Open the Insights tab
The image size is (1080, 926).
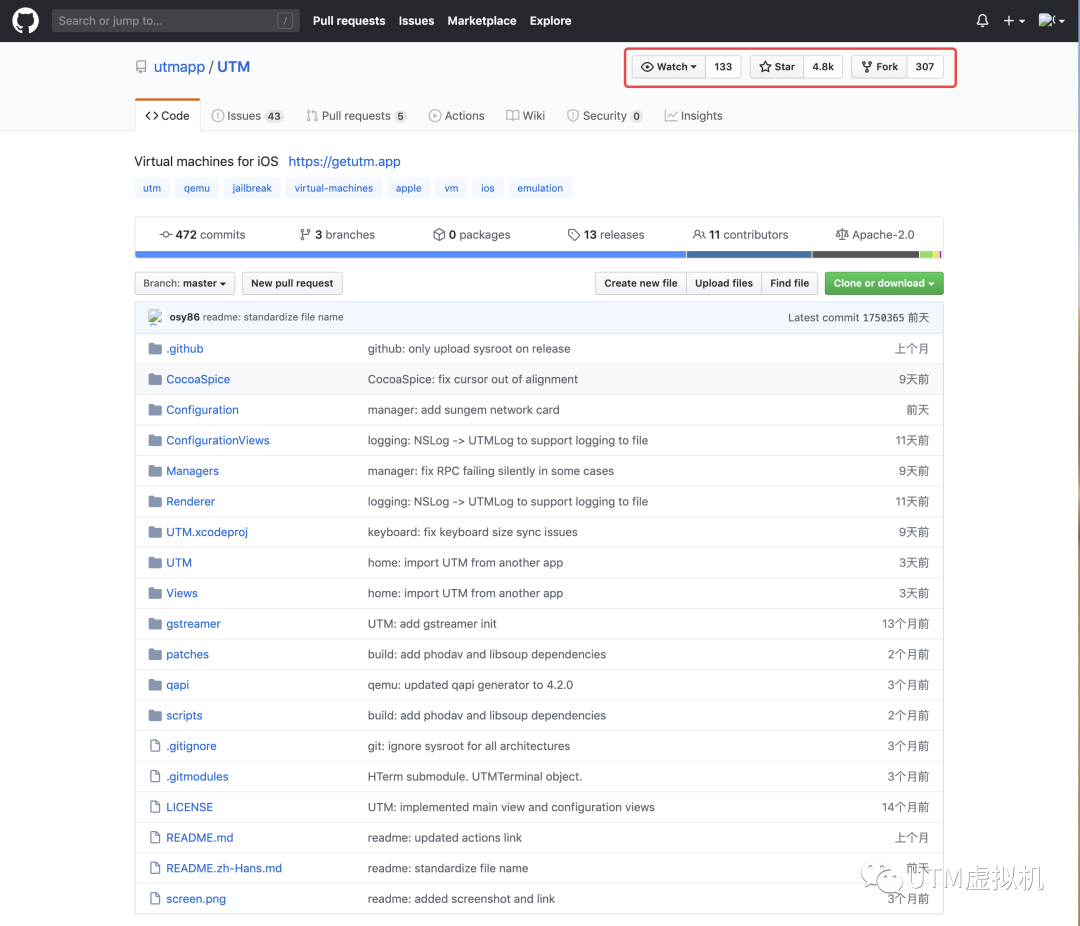(694, 116)
